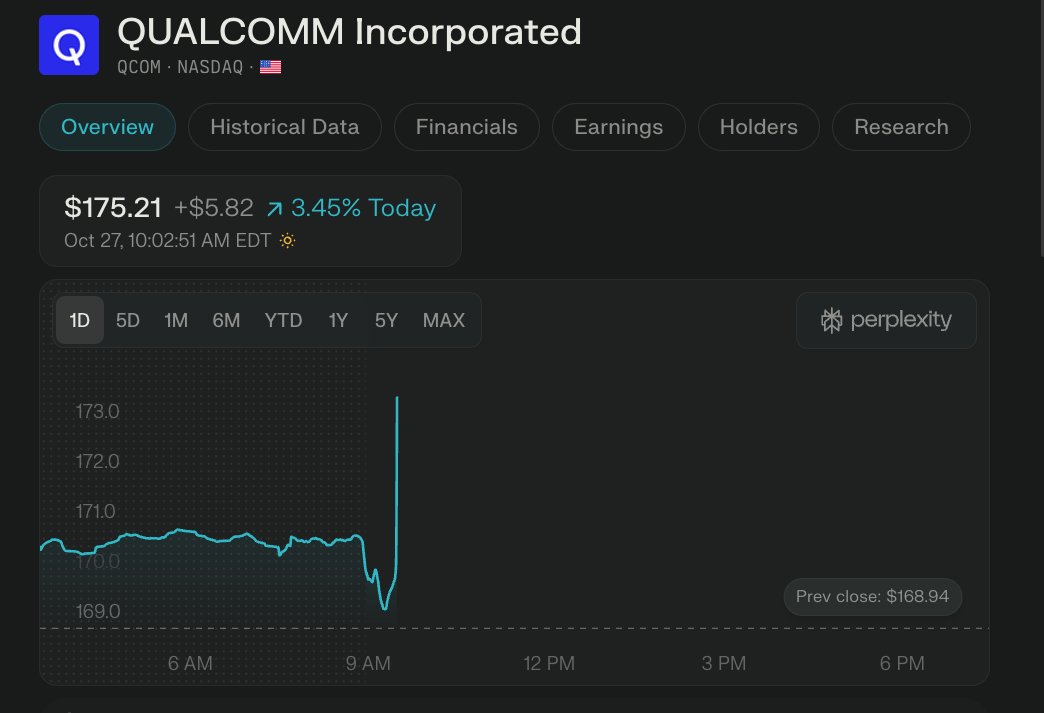Image resolution: width=1044 pixels, height=713 pixels.
Task: Click the sun market-status icon
Action: [x=288, y=241]
